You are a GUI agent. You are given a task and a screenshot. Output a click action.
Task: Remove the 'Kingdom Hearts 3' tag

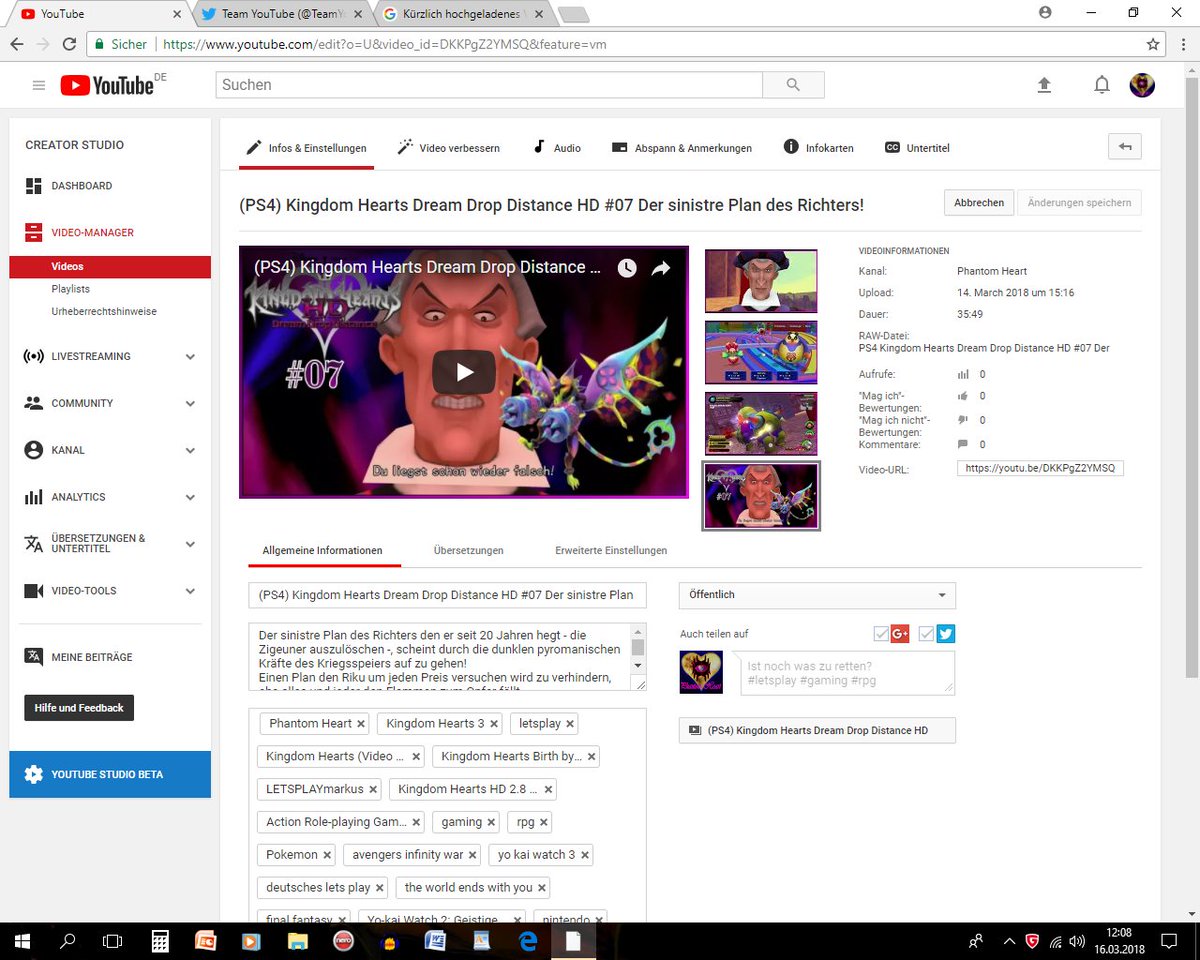tap(494, 724)
